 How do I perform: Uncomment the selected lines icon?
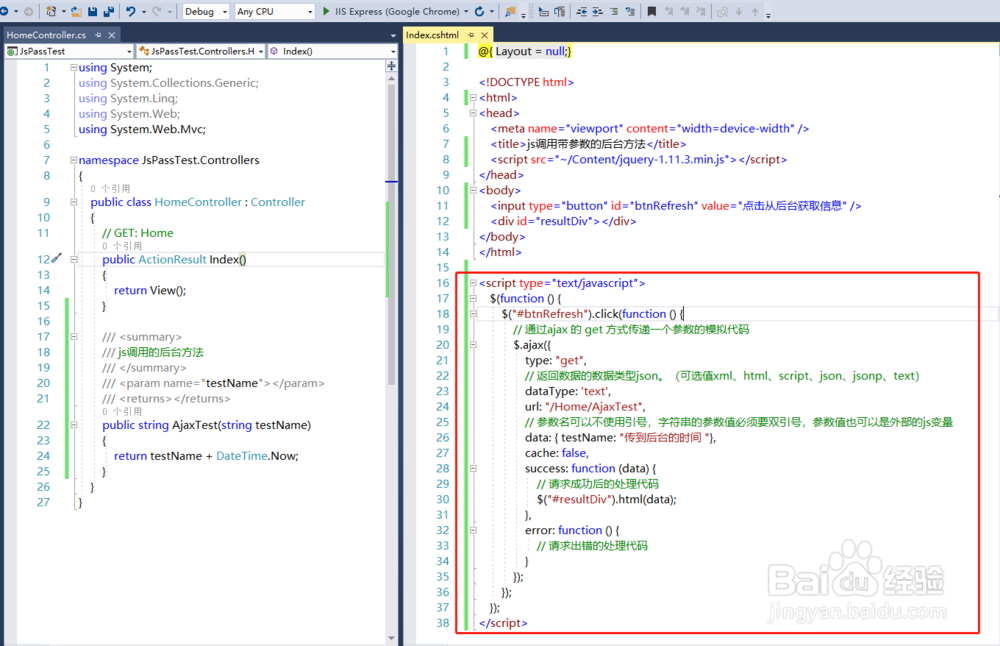pyautogui.click(x=630, y=11)
